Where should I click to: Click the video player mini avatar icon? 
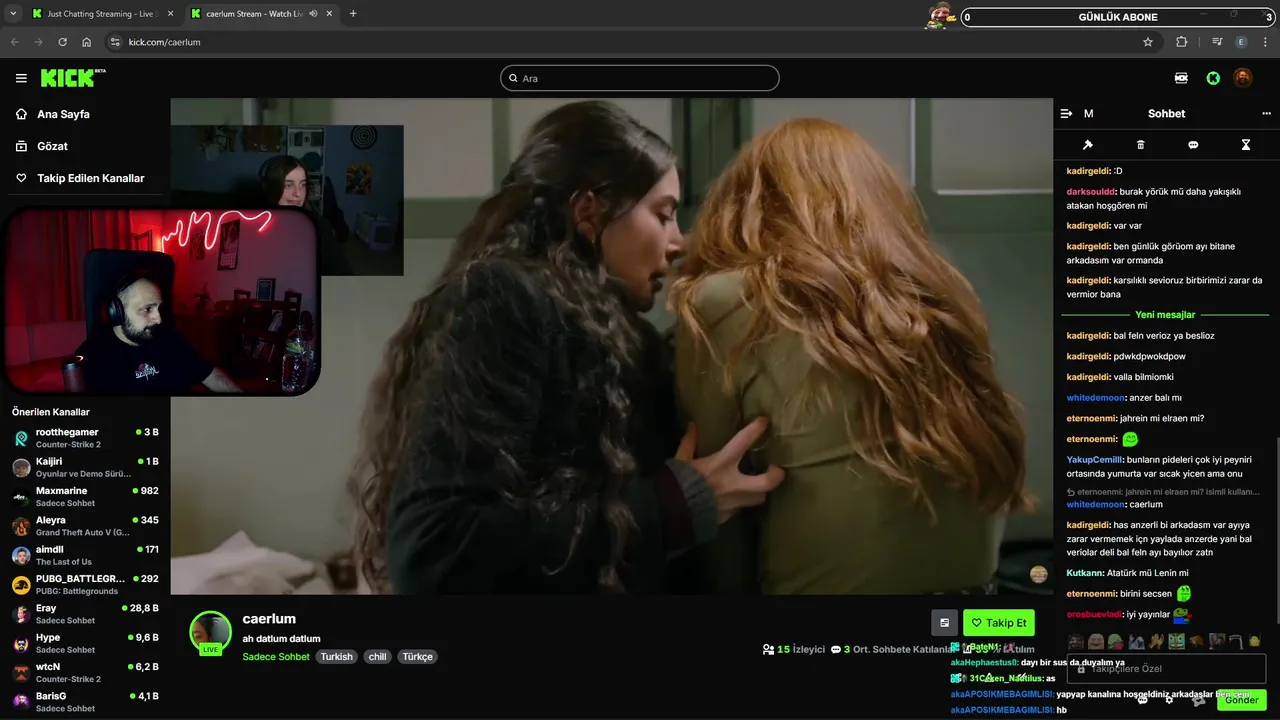click(x=1039, y=574)
